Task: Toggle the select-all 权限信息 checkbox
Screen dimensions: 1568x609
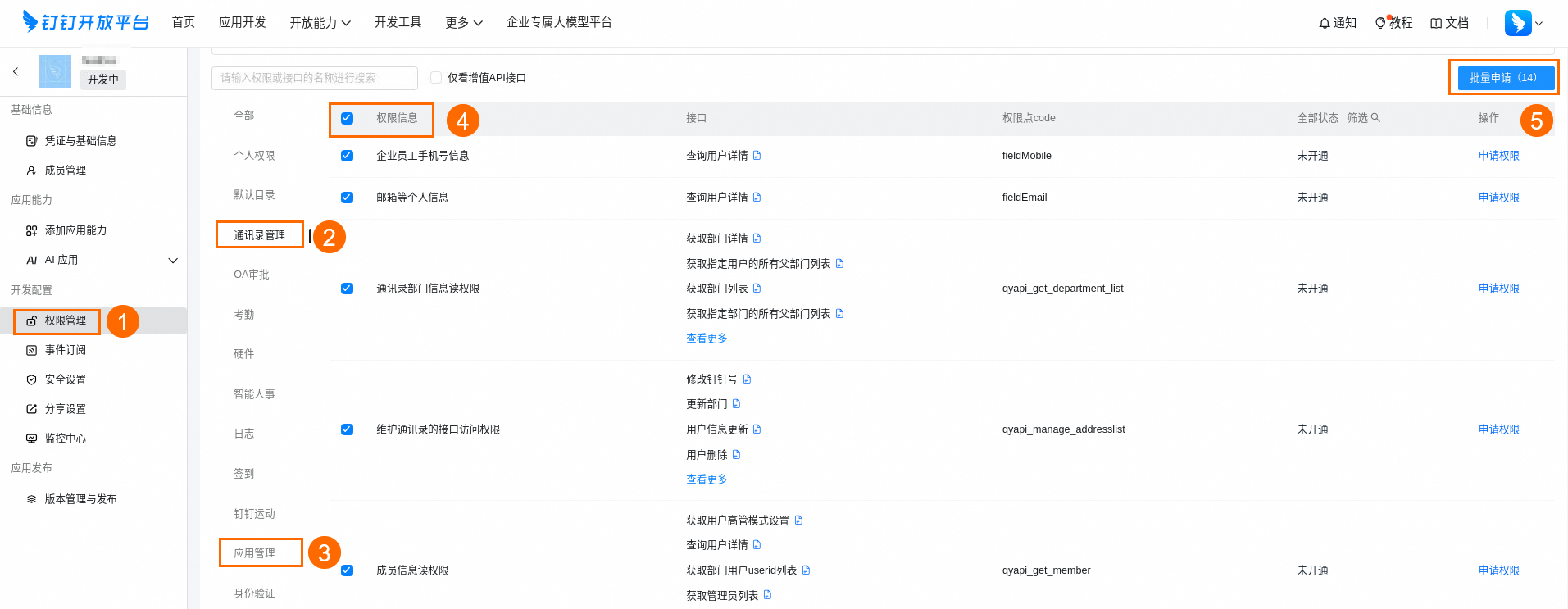Action: [347, 118]
